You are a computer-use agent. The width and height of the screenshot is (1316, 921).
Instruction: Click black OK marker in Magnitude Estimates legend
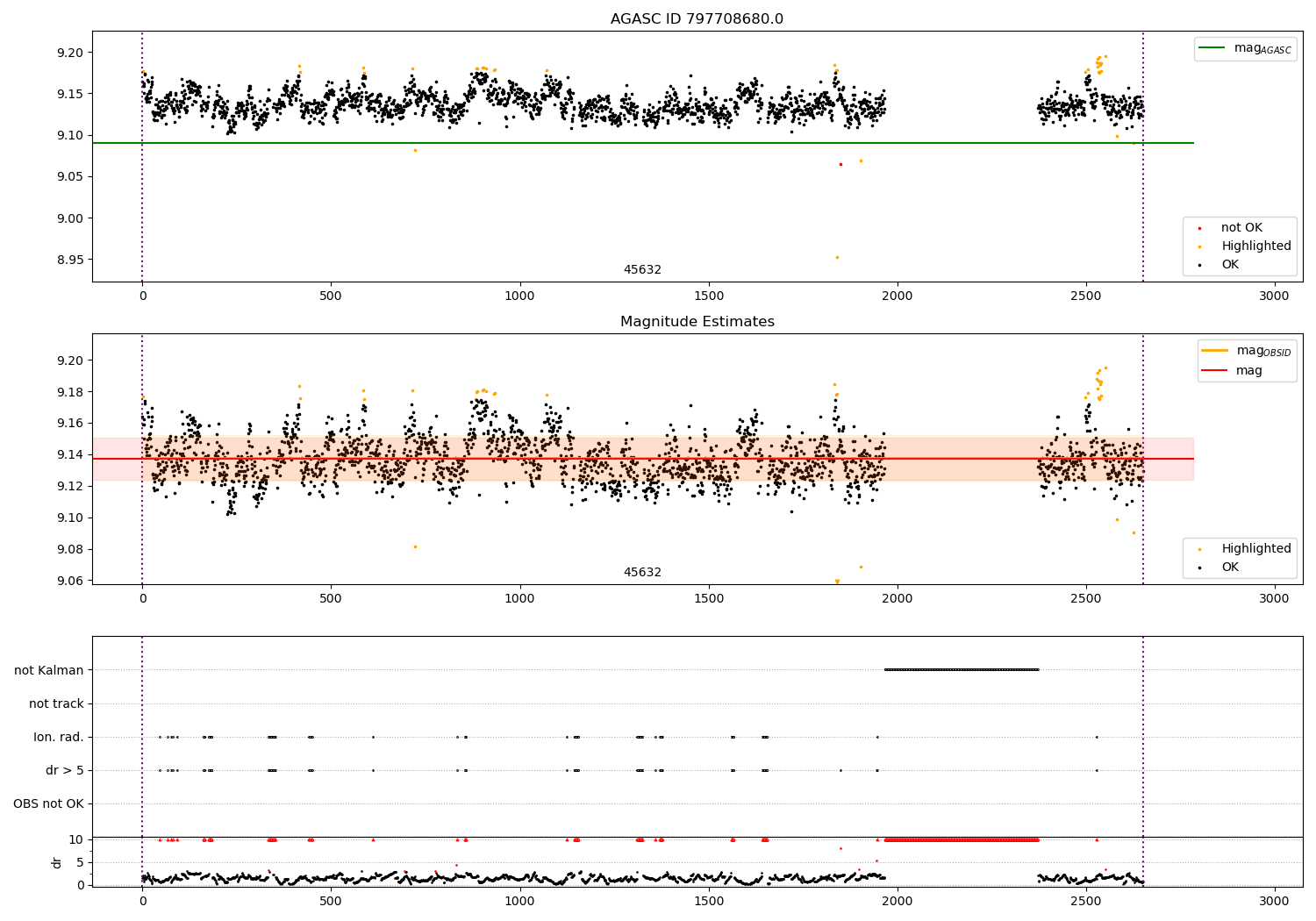tap(1200, 568)
